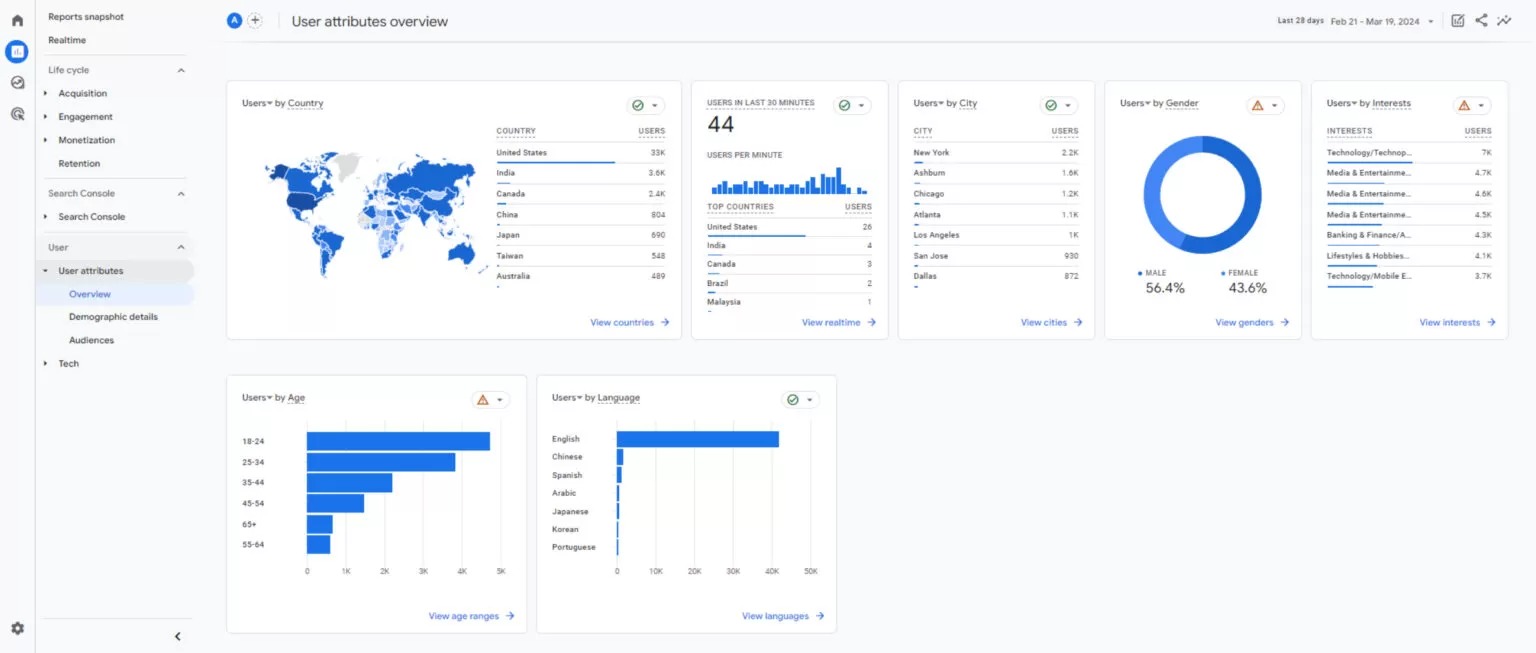Click warning triangle icon on Interests card
1536x653 pixels.
pyautogui.click(x=1464, y=105)
